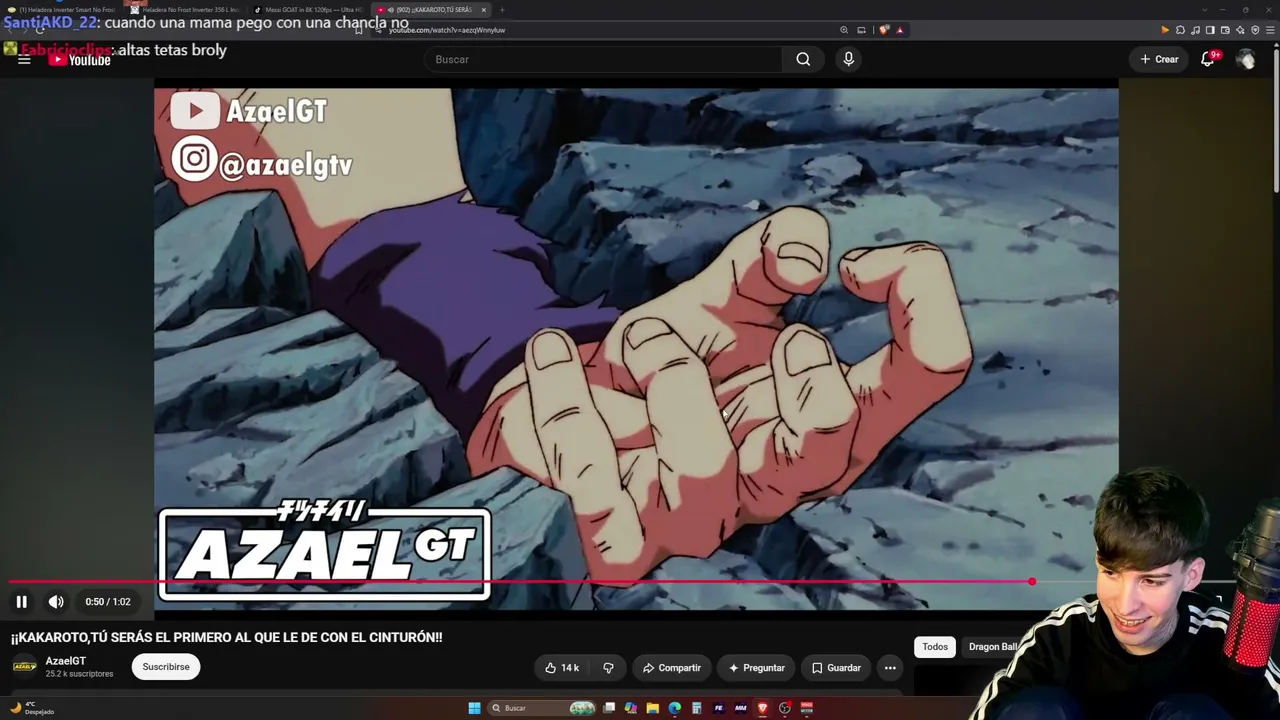The width and height of the screenshot is (1280, 720).
Task: Click the address bar URL
Action: (x=446, y=30)
